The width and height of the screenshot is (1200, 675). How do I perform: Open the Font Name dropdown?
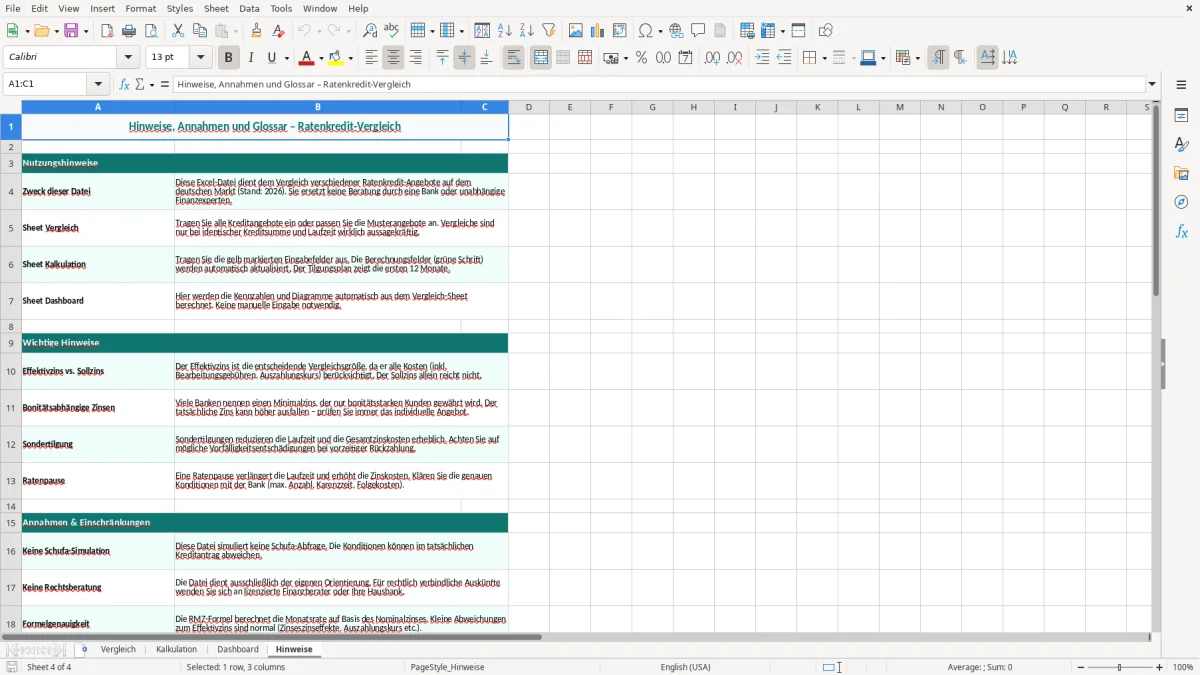tap(128, 58)
